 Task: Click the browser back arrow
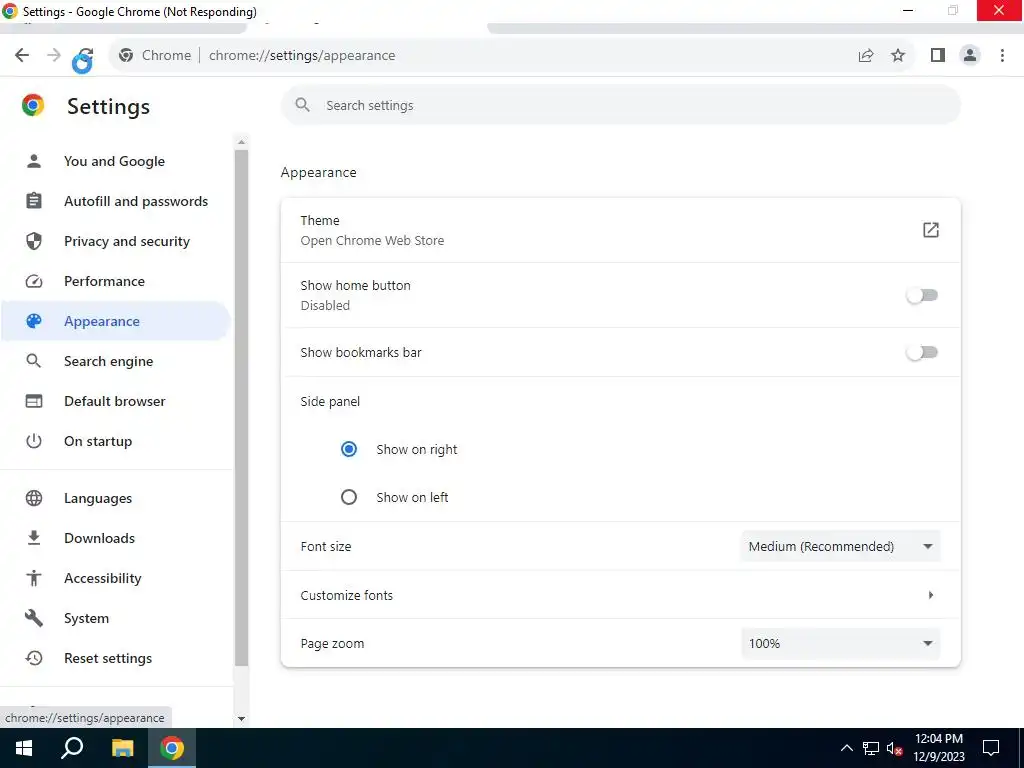(x=22, y=56)
